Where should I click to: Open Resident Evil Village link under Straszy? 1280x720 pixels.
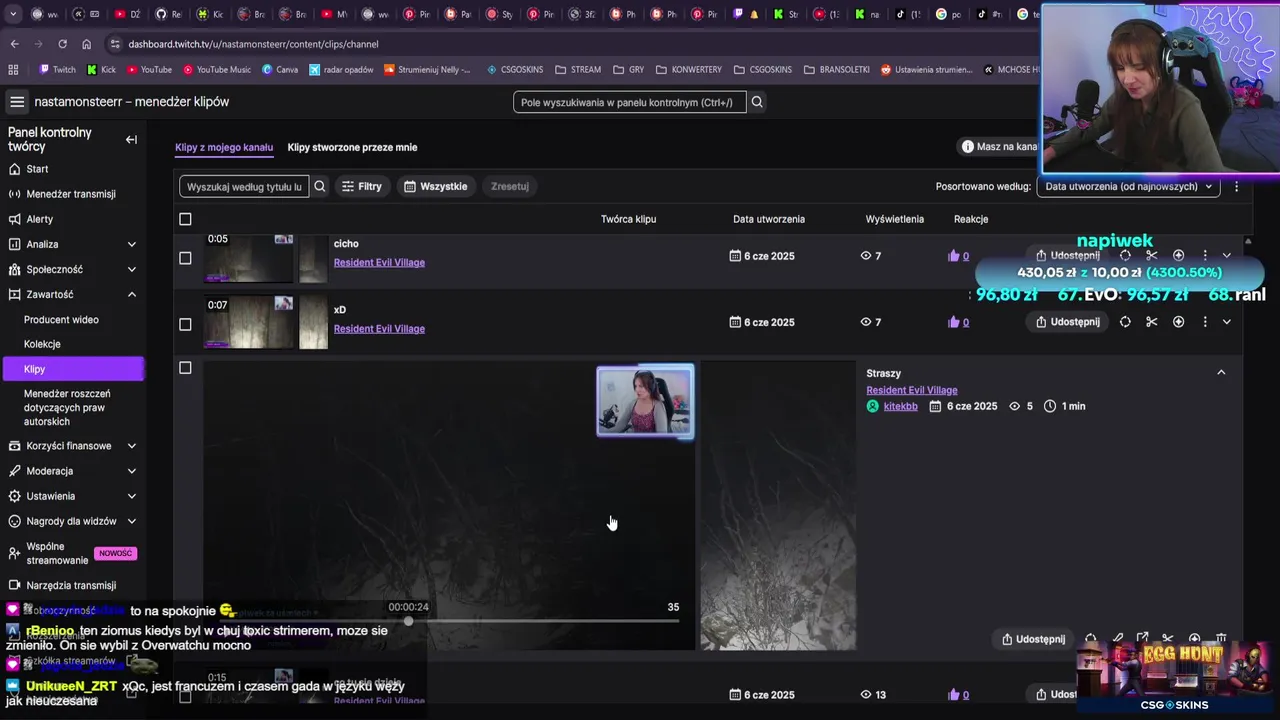tap(911, 390)
